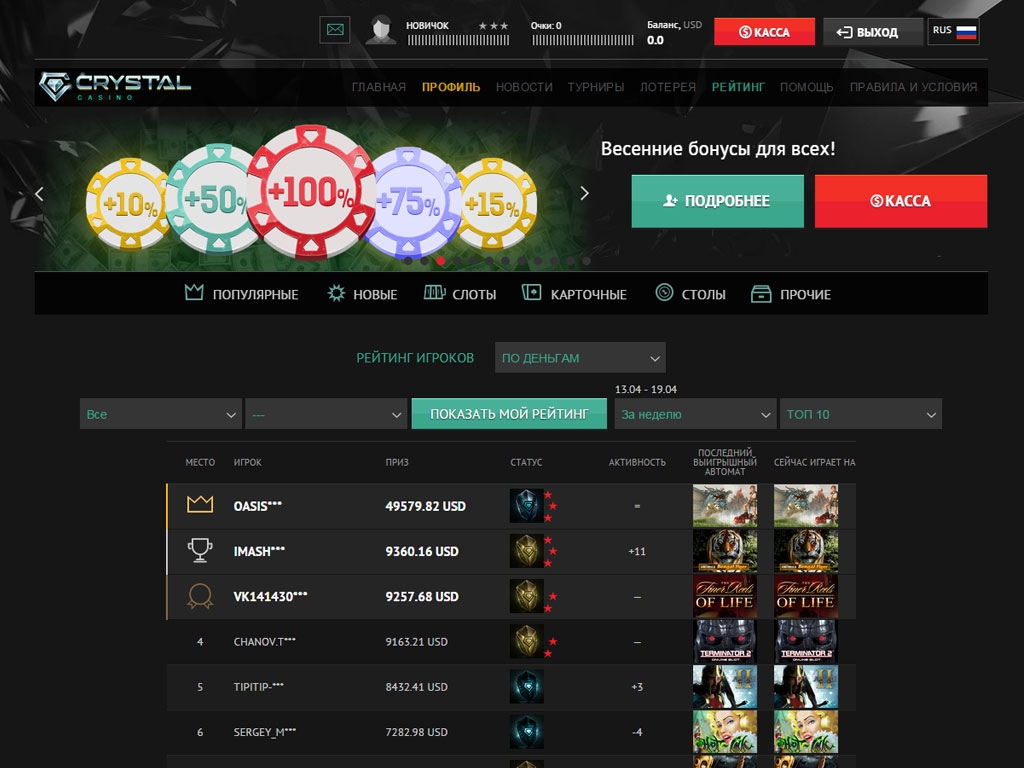
Task: Go to the Турниры menu item
Action: point(596,87)
